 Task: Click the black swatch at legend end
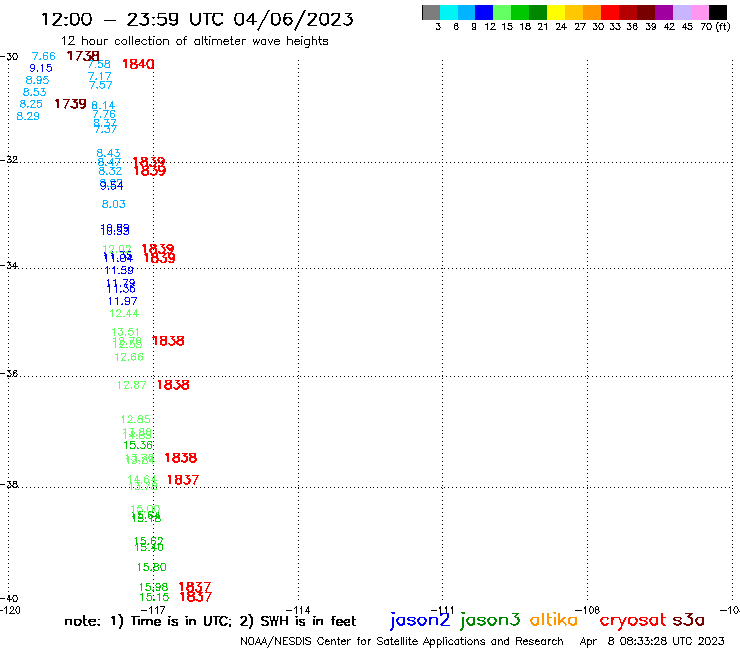(717, 12)
